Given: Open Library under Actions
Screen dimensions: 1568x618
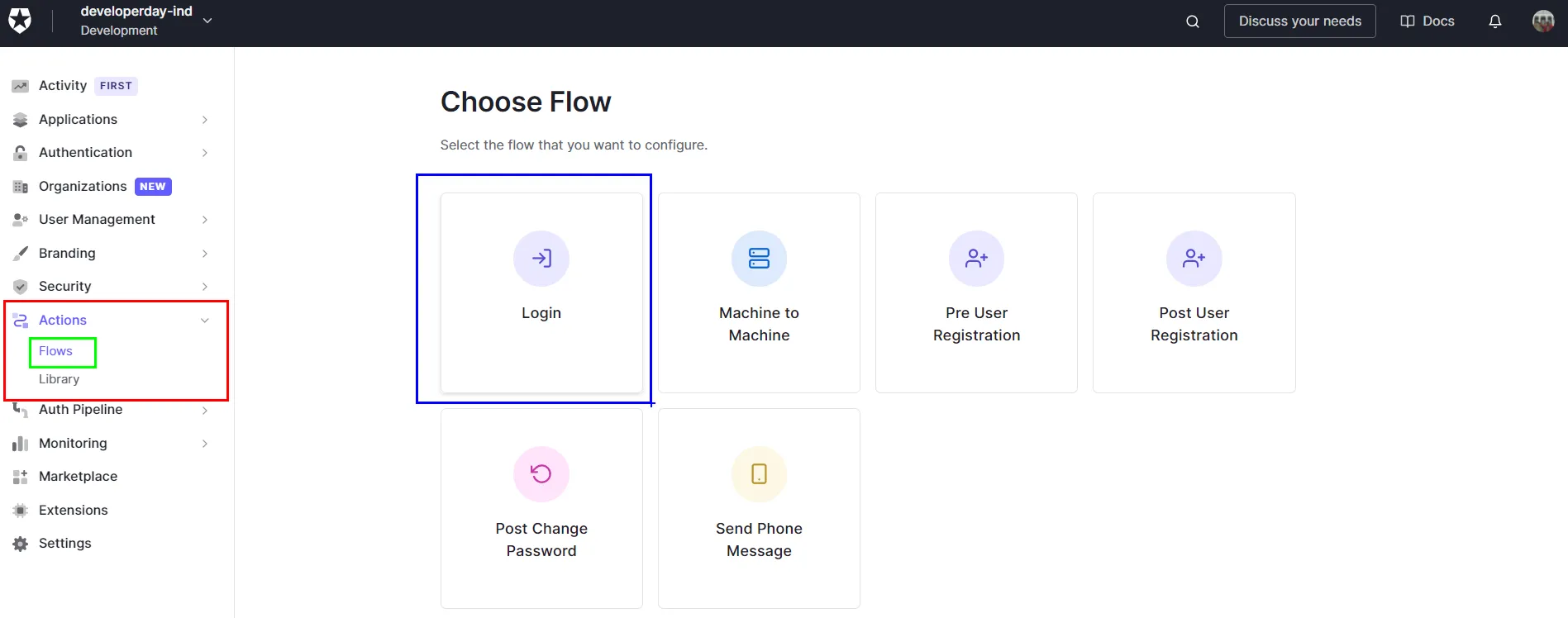Looking at the screenshot, I should (59, 379).
